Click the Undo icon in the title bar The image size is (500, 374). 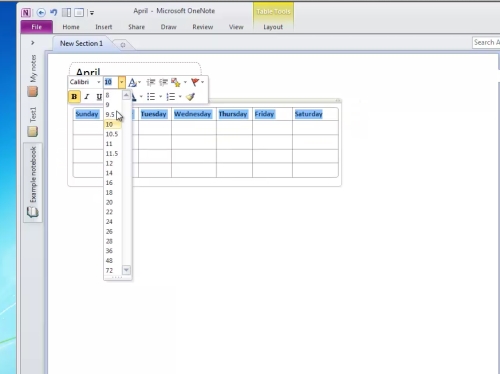pyautogui.click(x=53, y=12)
